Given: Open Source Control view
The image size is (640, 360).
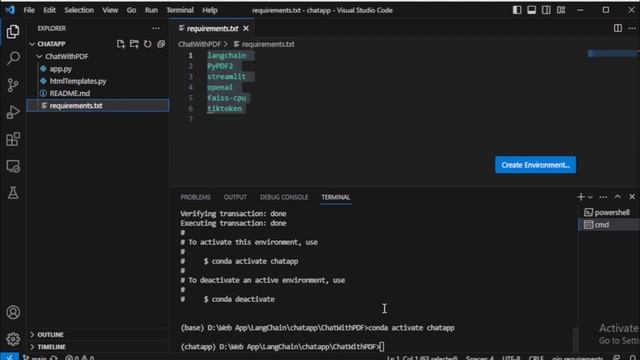Looking at the screenshot, I should pyautogui.click(x=13, y=85).
